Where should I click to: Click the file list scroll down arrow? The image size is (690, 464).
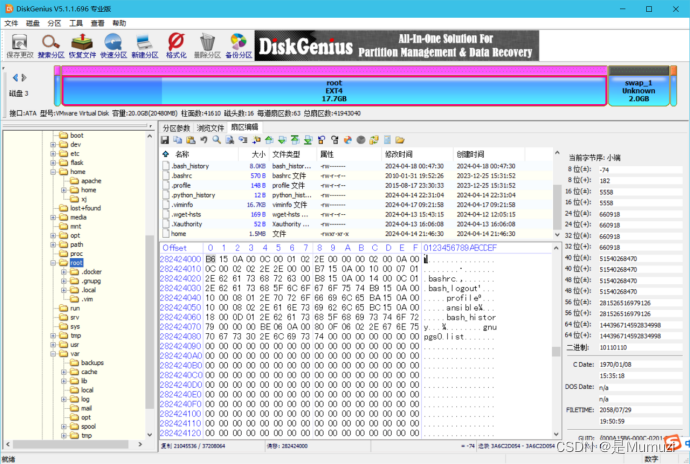pos(557,235)
